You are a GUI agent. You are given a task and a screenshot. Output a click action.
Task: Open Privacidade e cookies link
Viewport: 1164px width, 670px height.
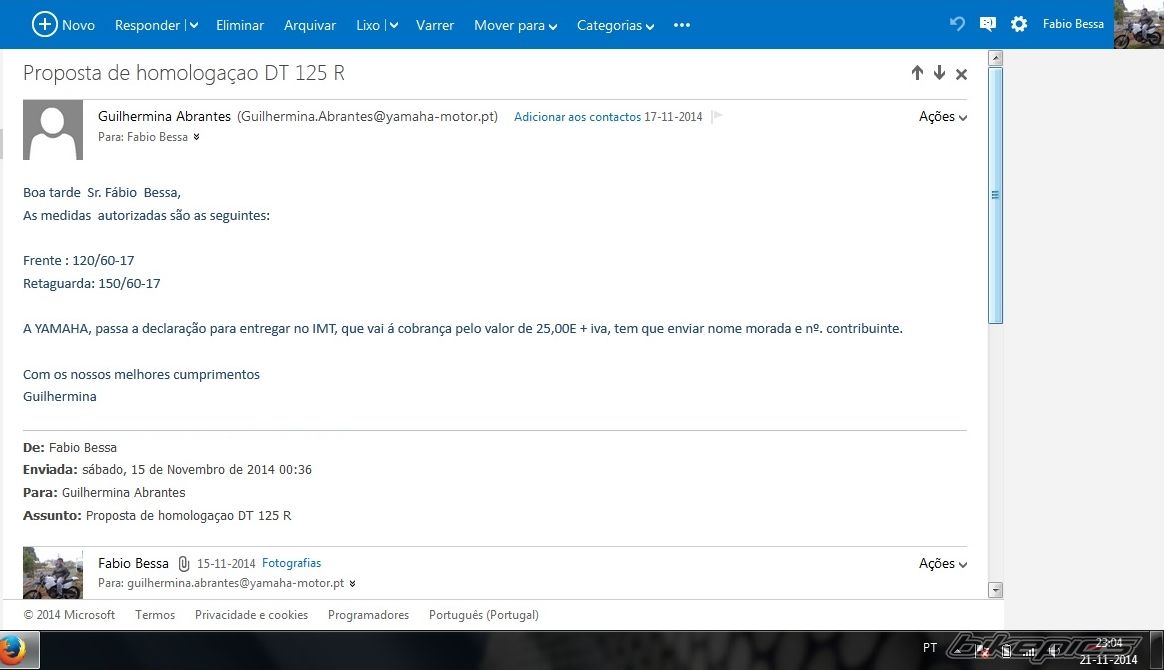(x=251, y=614)
